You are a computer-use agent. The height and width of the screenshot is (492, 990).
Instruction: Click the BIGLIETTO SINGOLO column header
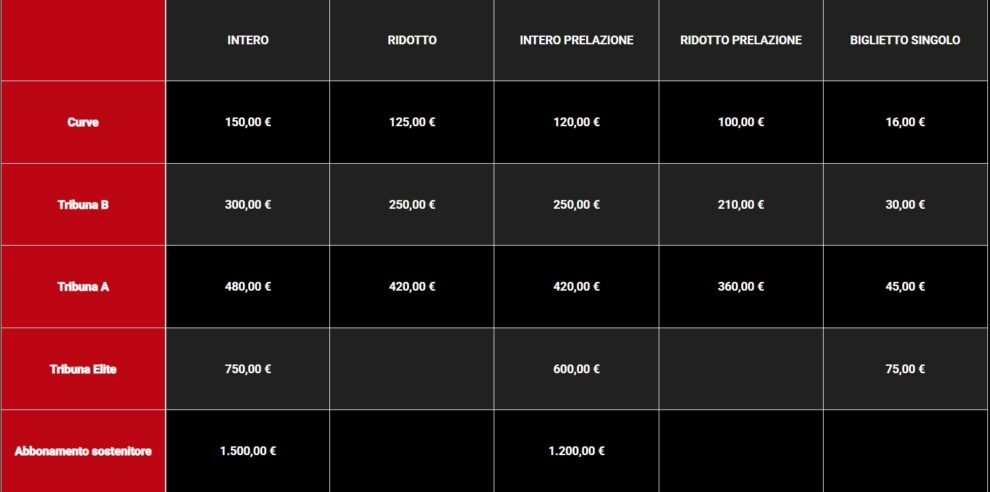905,41
